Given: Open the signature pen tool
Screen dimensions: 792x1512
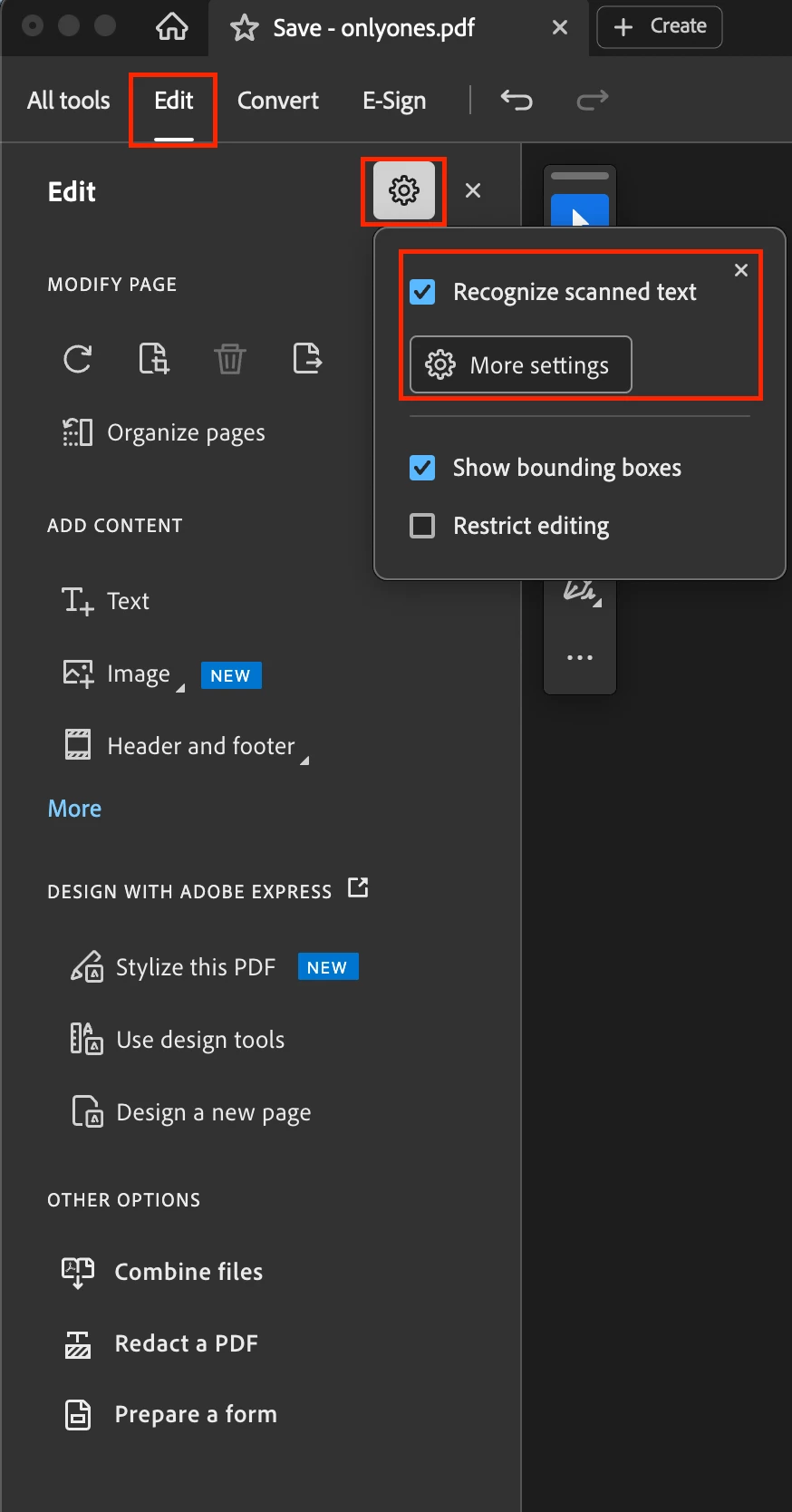Looking at the screenshot, I should pos(580,592).
